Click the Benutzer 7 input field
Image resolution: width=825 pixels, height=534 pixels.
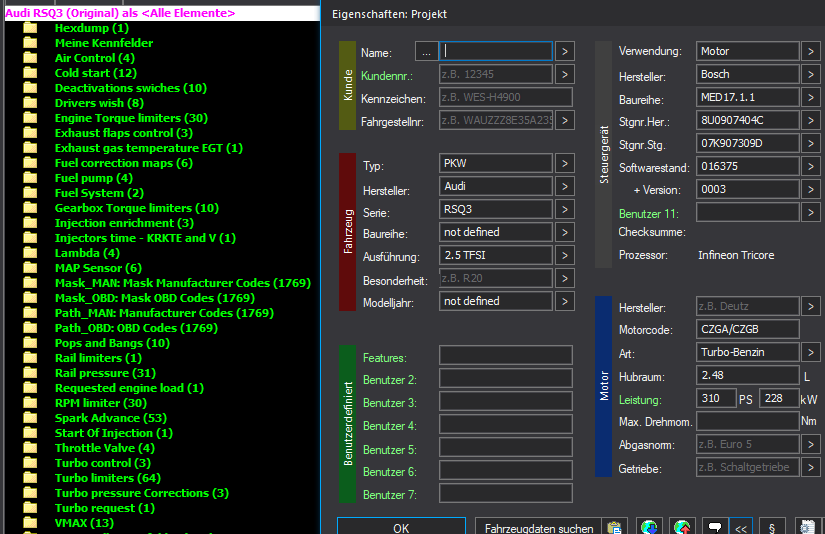tap(506, 493)
